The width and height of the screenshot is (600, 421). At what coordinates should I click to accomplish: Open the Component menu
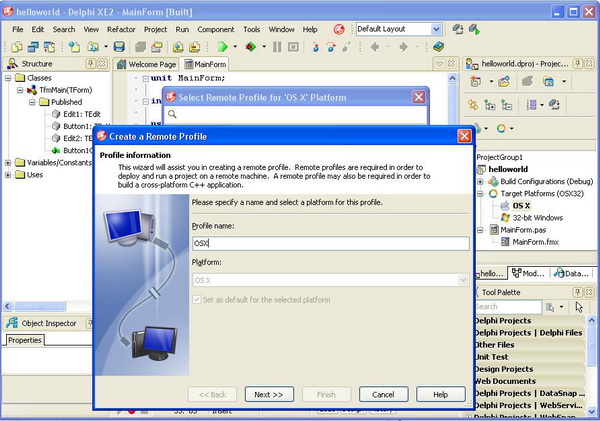click(216, 29)
